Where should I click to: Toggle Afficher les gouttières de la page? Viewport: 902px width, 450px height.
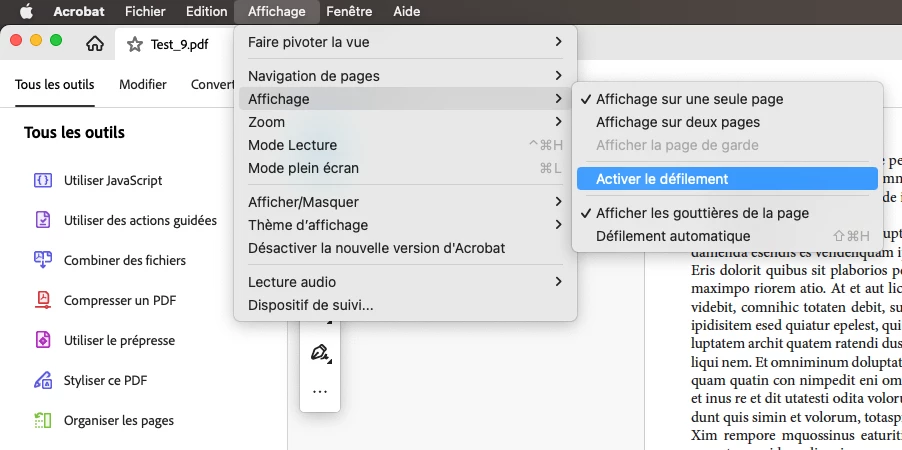(x=727, y=213)
